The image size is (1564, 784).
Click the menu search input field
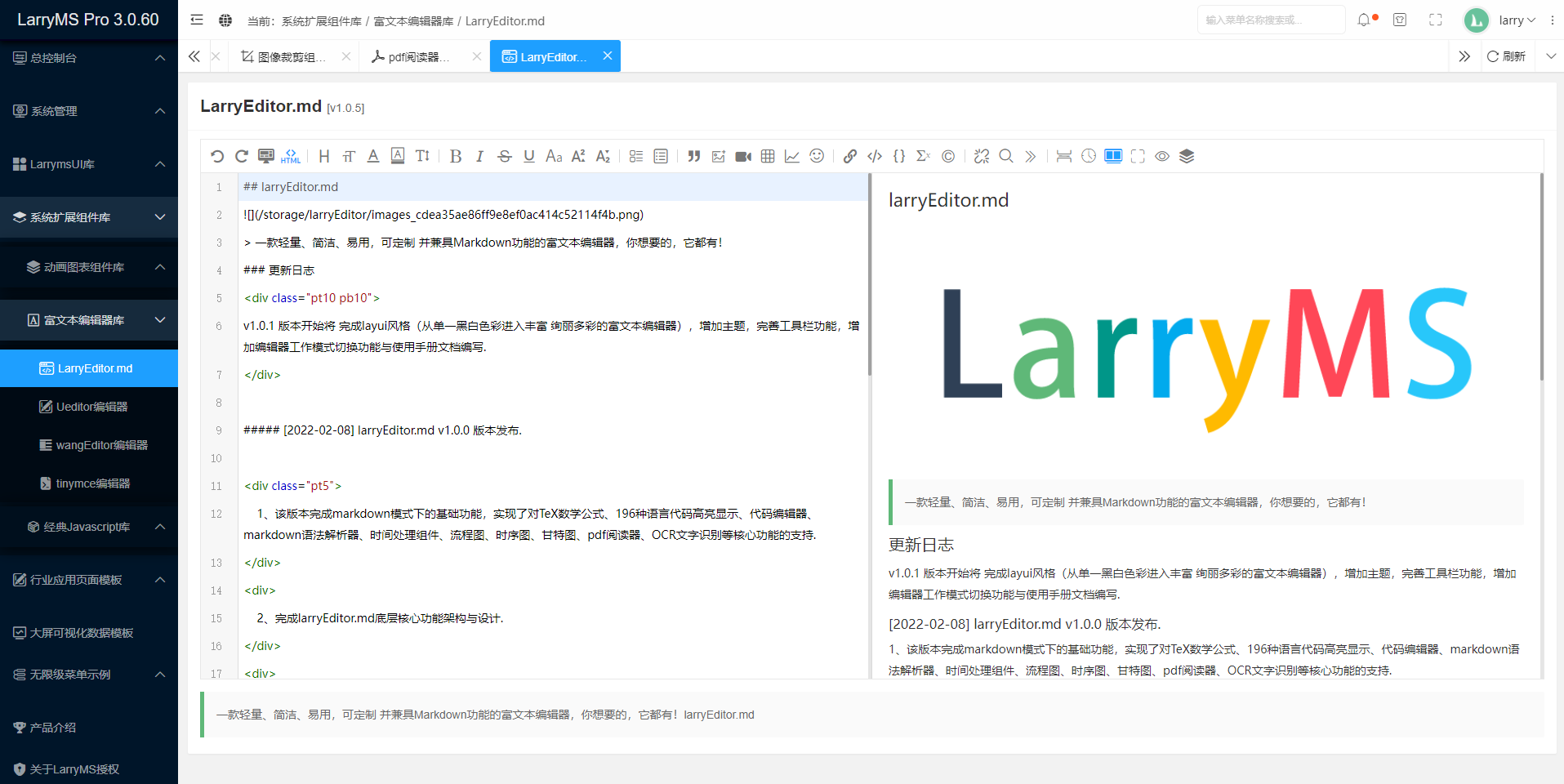(1271, 20)
